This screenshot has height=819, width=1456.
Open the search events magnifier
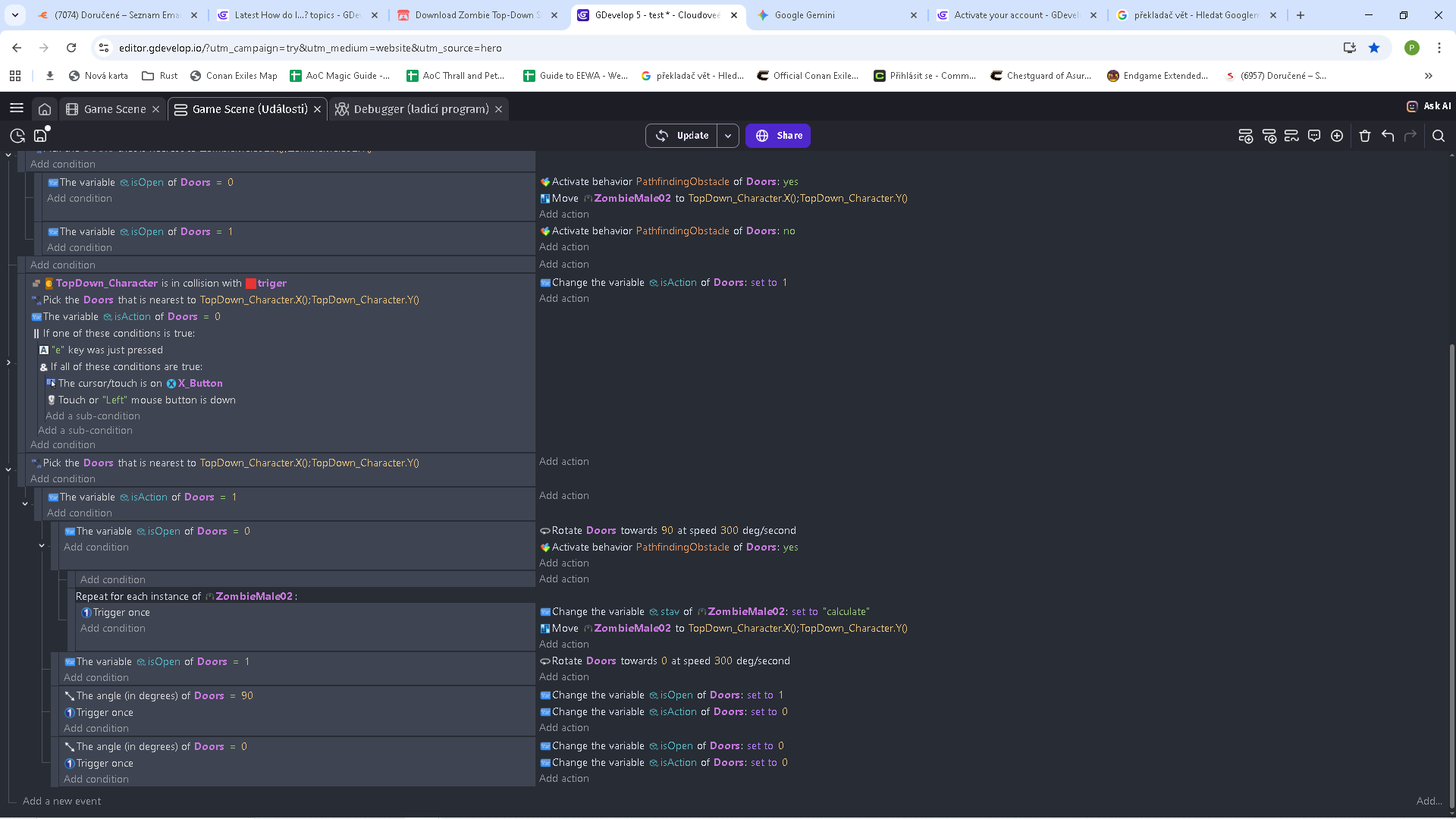click(1439, 136)
